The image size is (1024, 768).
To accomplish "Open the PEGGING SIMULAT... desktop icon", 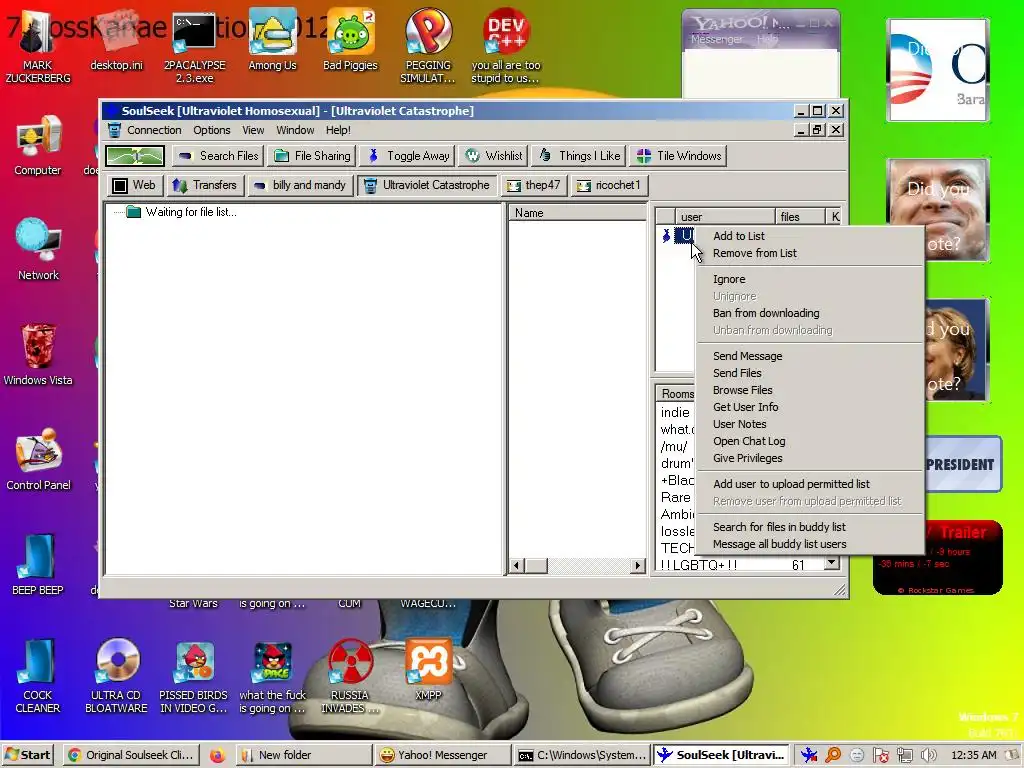I will point(428,46).
